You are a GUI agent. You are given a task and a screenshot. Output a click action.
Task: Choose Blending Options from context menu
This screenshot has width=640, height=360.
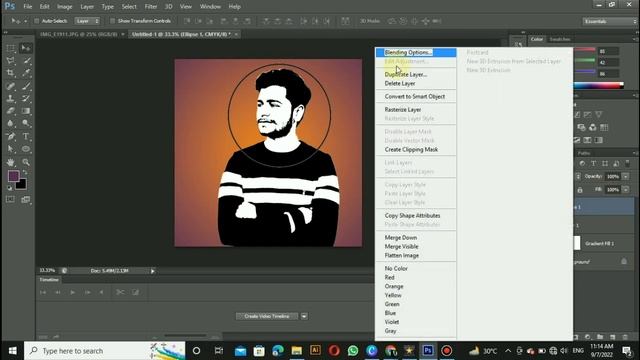(x=416, y=52)
